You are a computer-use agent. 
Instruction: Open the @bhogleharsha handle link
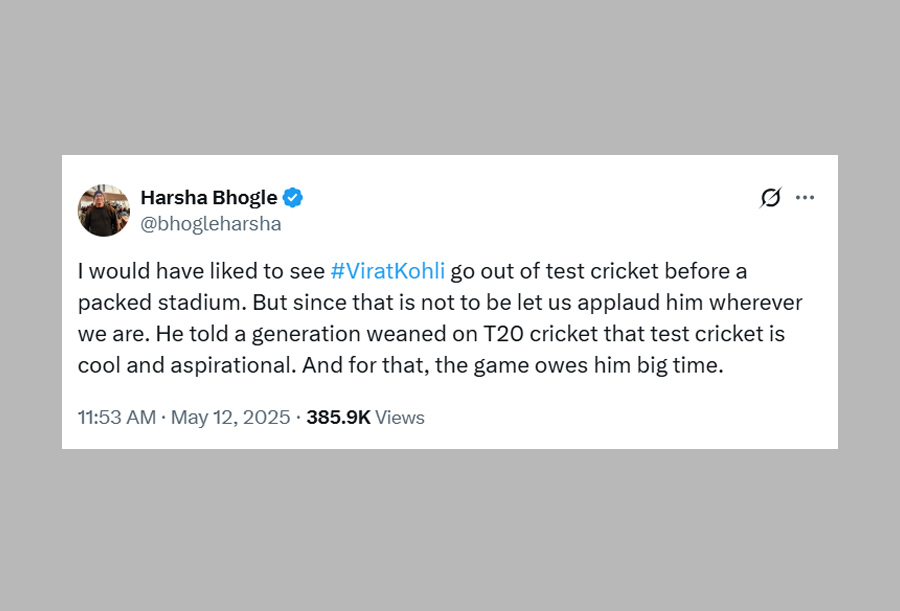(x=211, y=224)
